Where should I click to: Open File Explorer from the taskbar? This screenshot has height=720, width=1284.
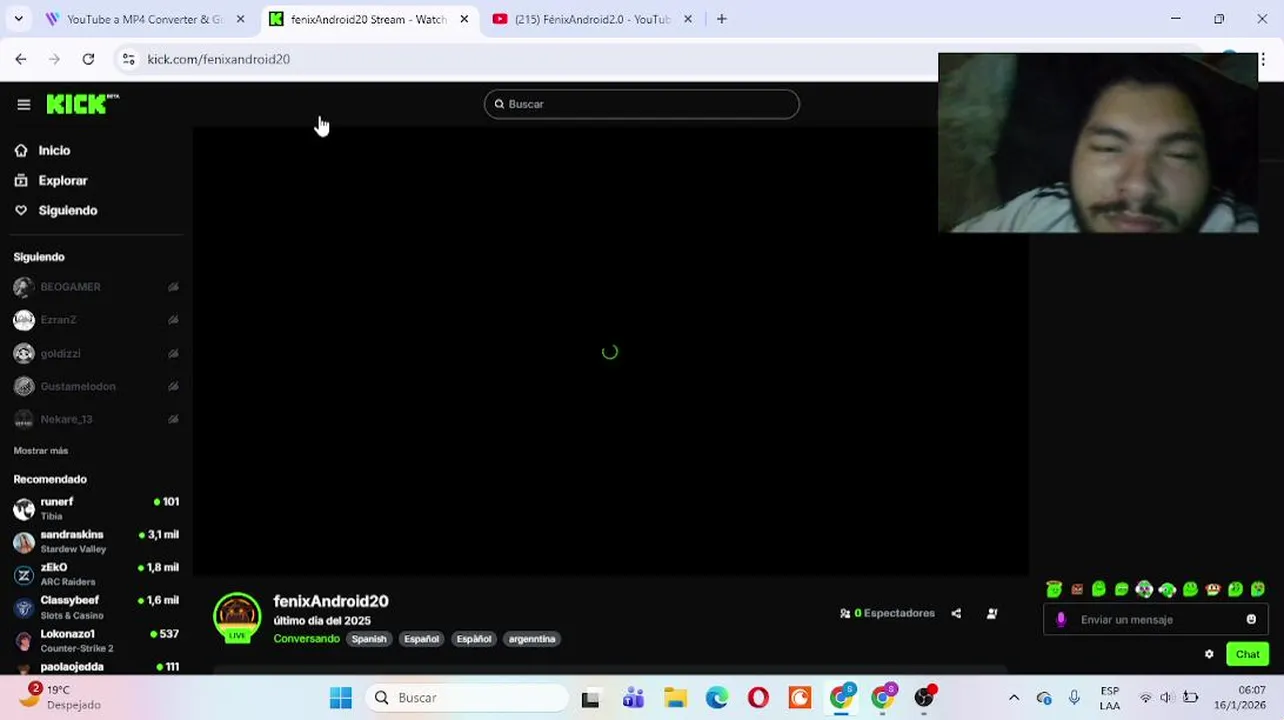tap(675, 698)
